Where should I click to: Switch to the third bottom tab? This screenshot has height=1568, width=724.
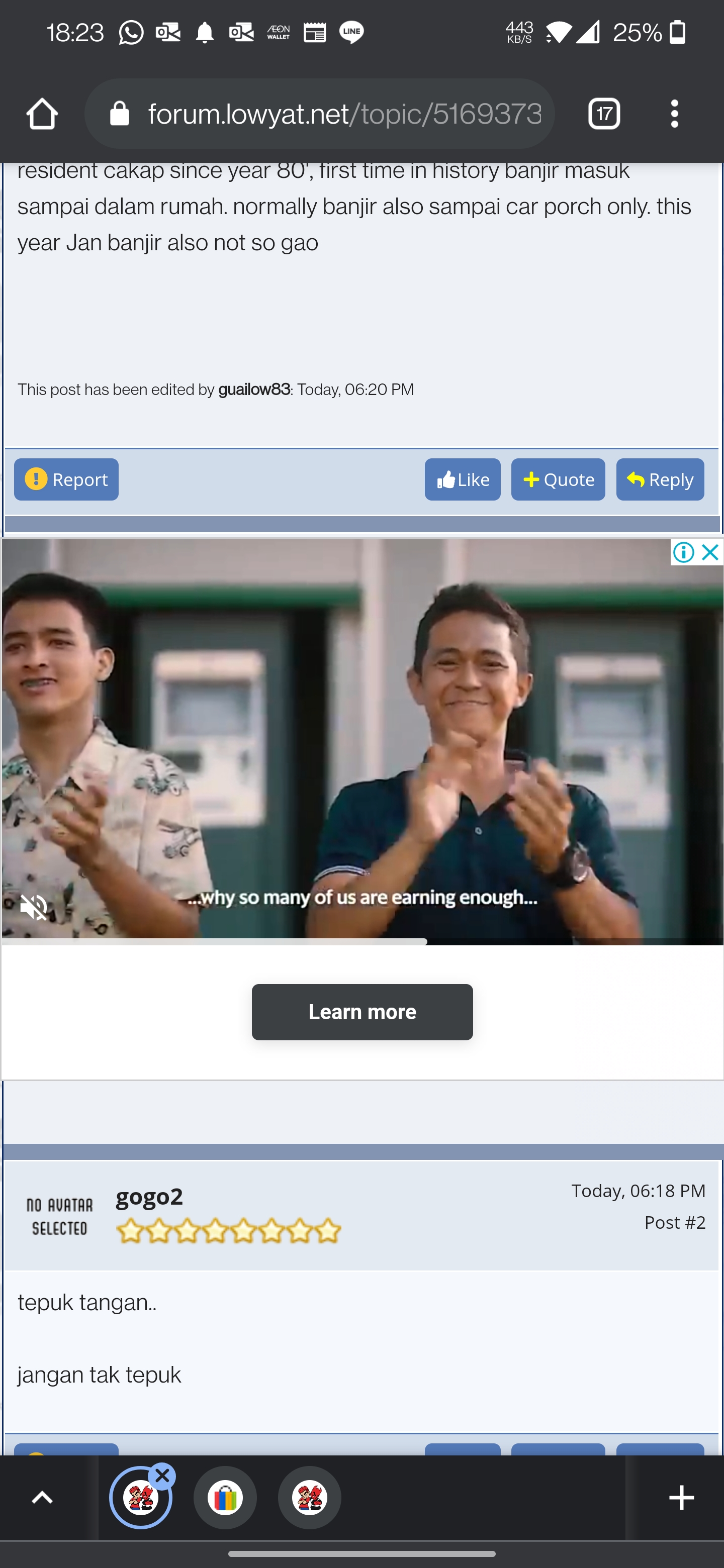(309, 1498)
